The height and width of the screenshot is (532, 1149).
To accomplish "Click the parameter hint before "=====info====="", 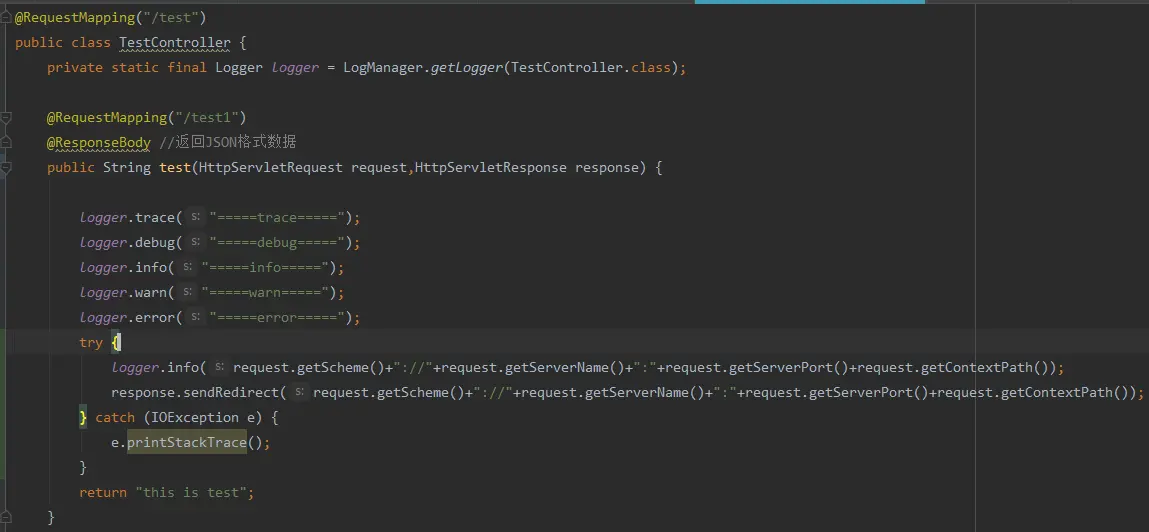I will [187, 267].
